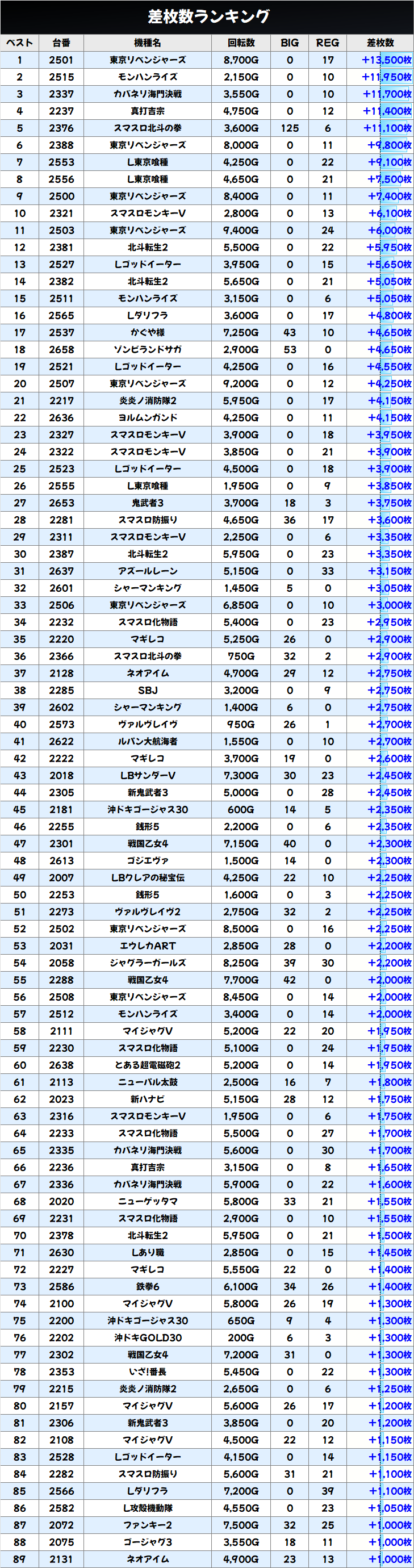Click the BIG column header
Screen dimensions: 414x1568
290,43
